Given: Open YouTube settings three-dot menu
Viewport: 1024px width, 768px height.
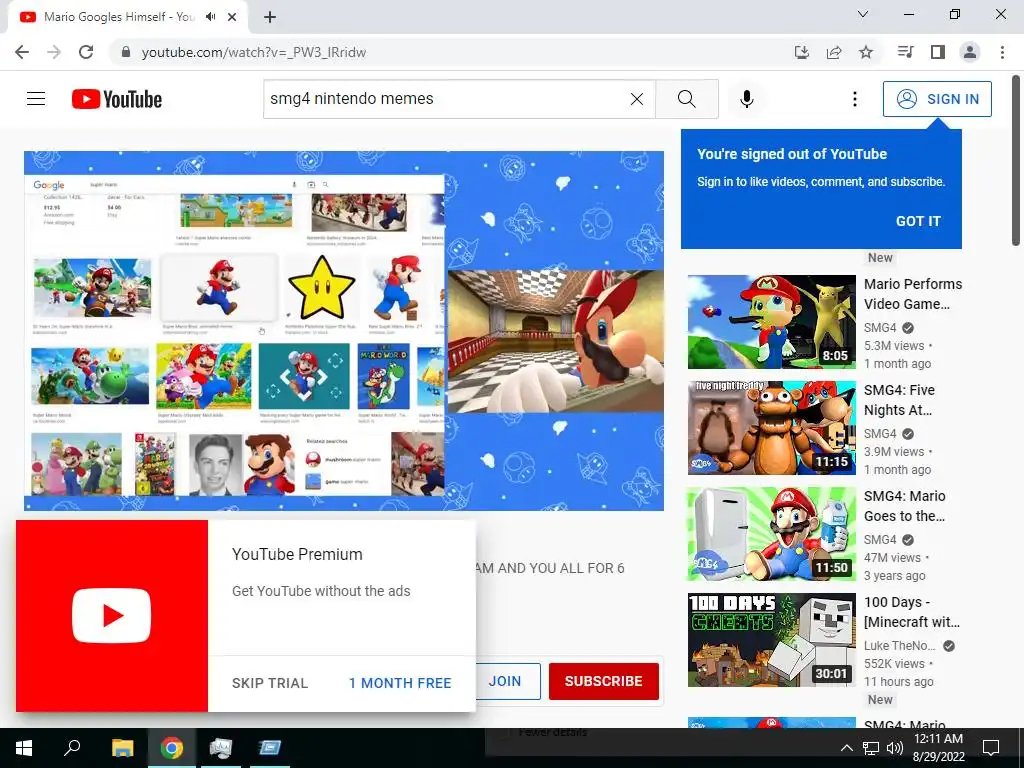Looking at the screenshot, I should point(854,99).
